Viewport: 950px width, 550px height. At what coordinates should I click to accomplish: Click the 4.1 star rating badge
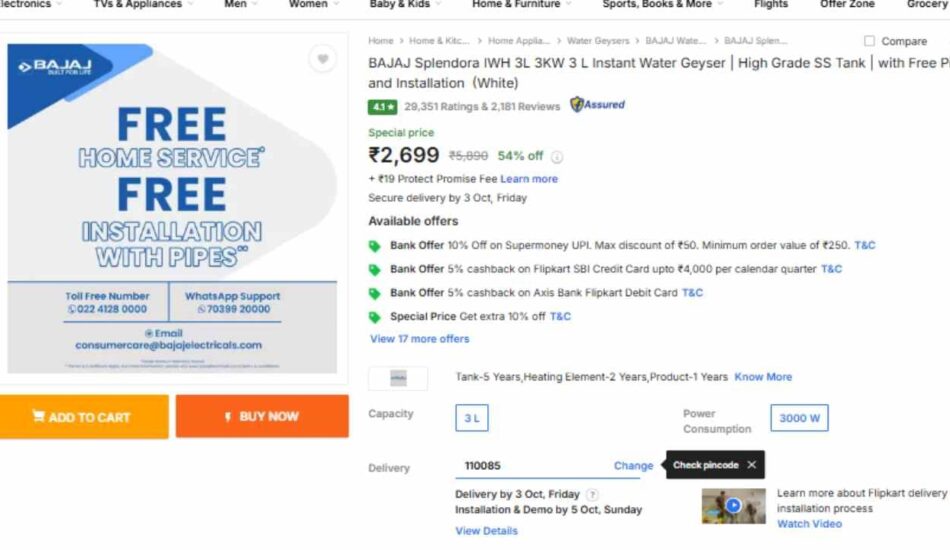click(x=382, y=106)
